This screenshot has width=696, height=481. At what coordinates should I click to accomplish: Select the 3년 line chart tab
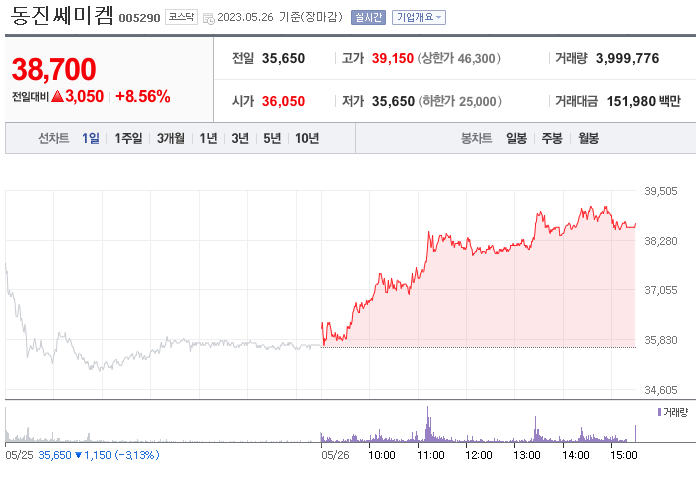click(240, 138)
